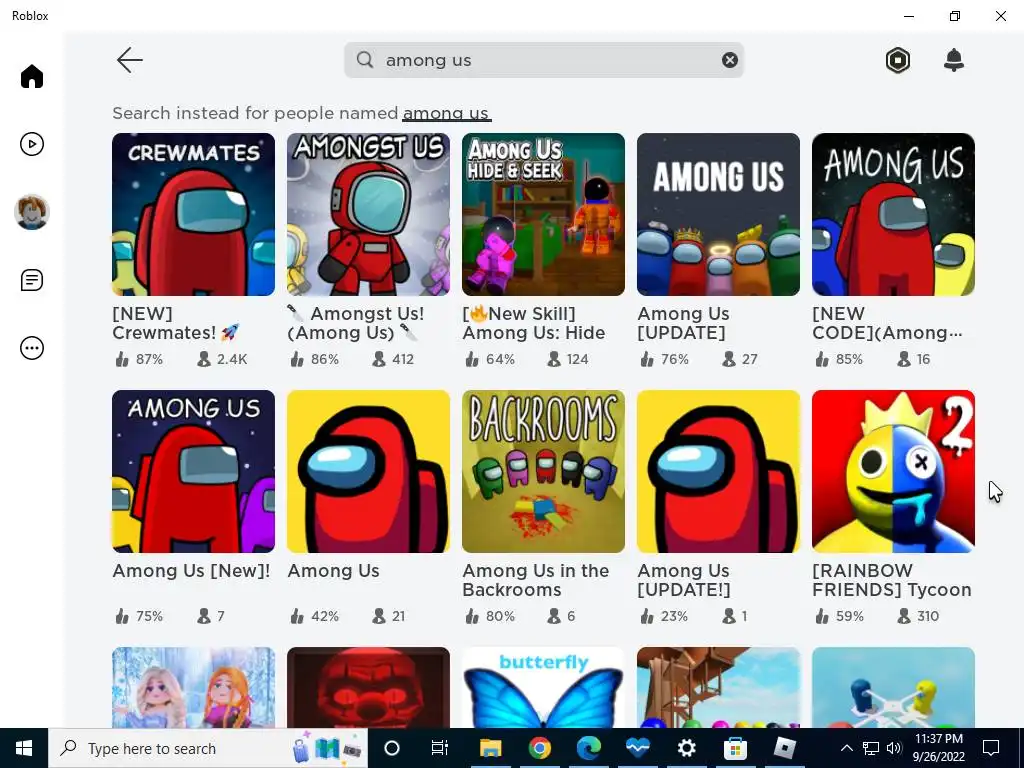The width and height of the screenshot is (1024, 768).
Task: Open Settings gear on taskbar
Action: coord(686,748)
